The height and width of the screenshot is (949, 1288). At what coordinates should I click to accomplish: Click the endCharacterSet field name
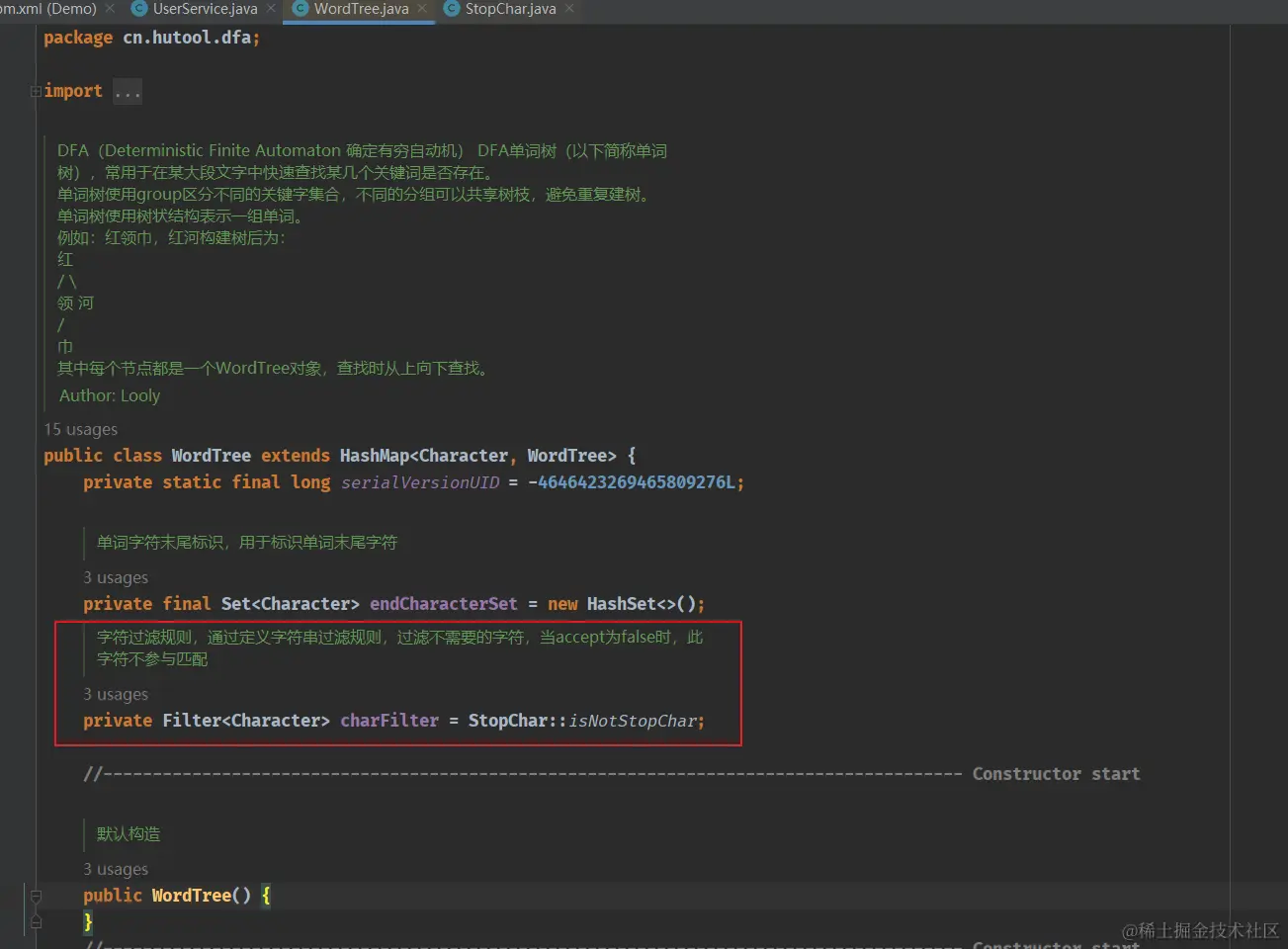[x=444, y=604]
